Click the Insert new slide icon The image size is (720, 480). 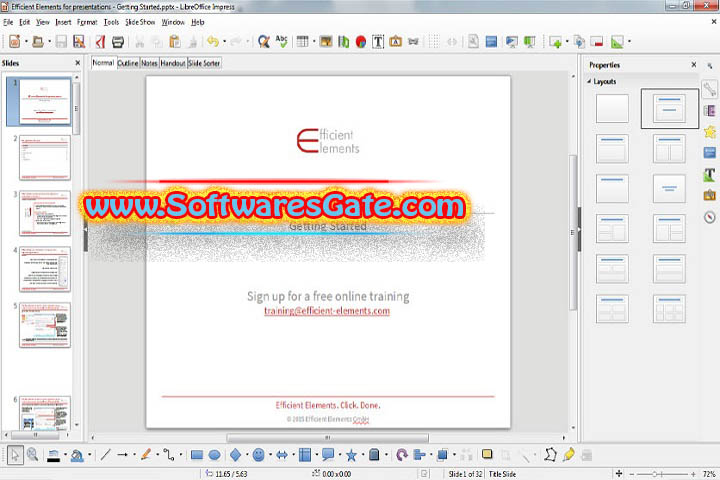pyautogui.click(x=556, y=42)
